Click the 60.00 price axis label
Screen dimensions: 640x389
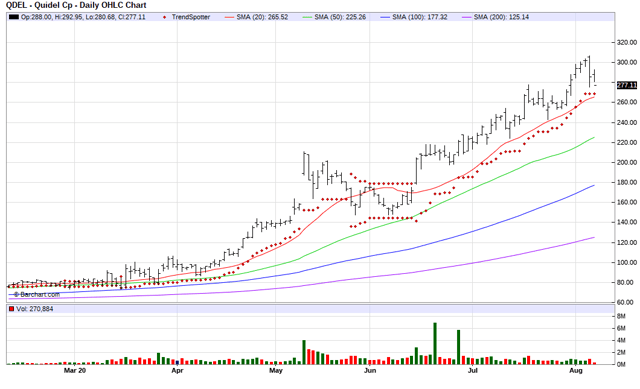pyautogui.click(x=625, y=302)
